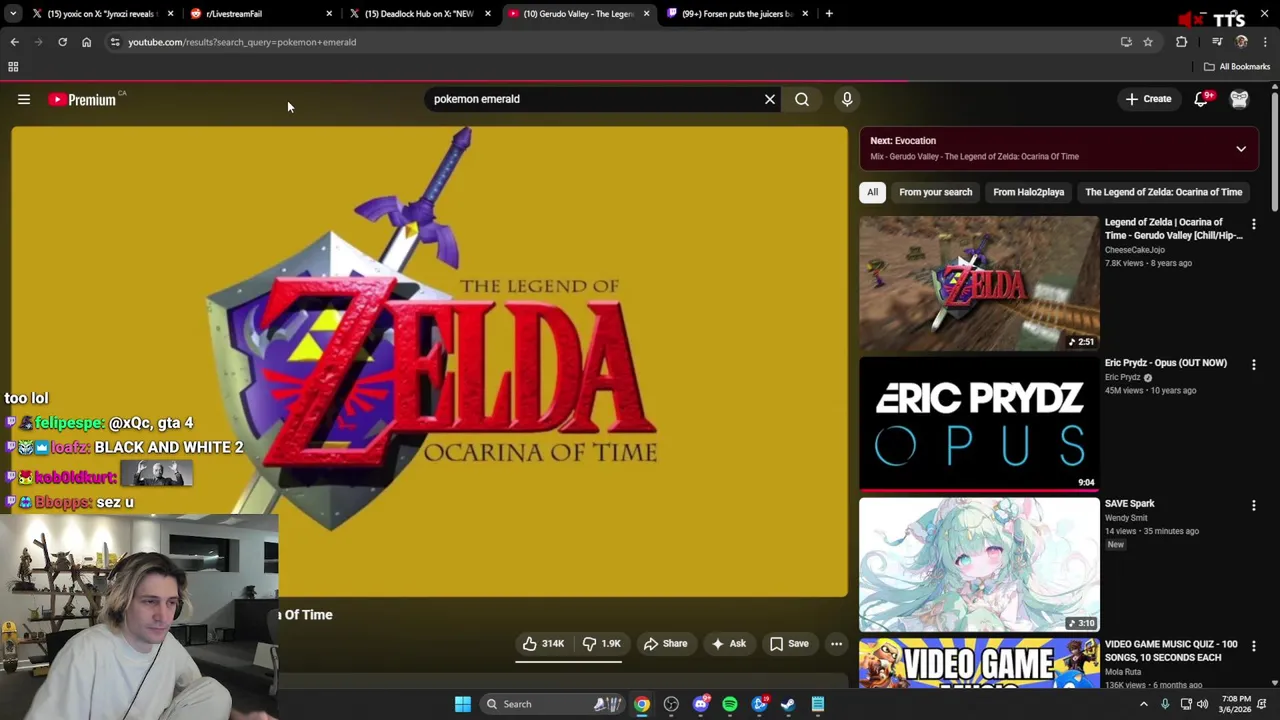Go to YouTube Premium home logo

tap(83, 99)
